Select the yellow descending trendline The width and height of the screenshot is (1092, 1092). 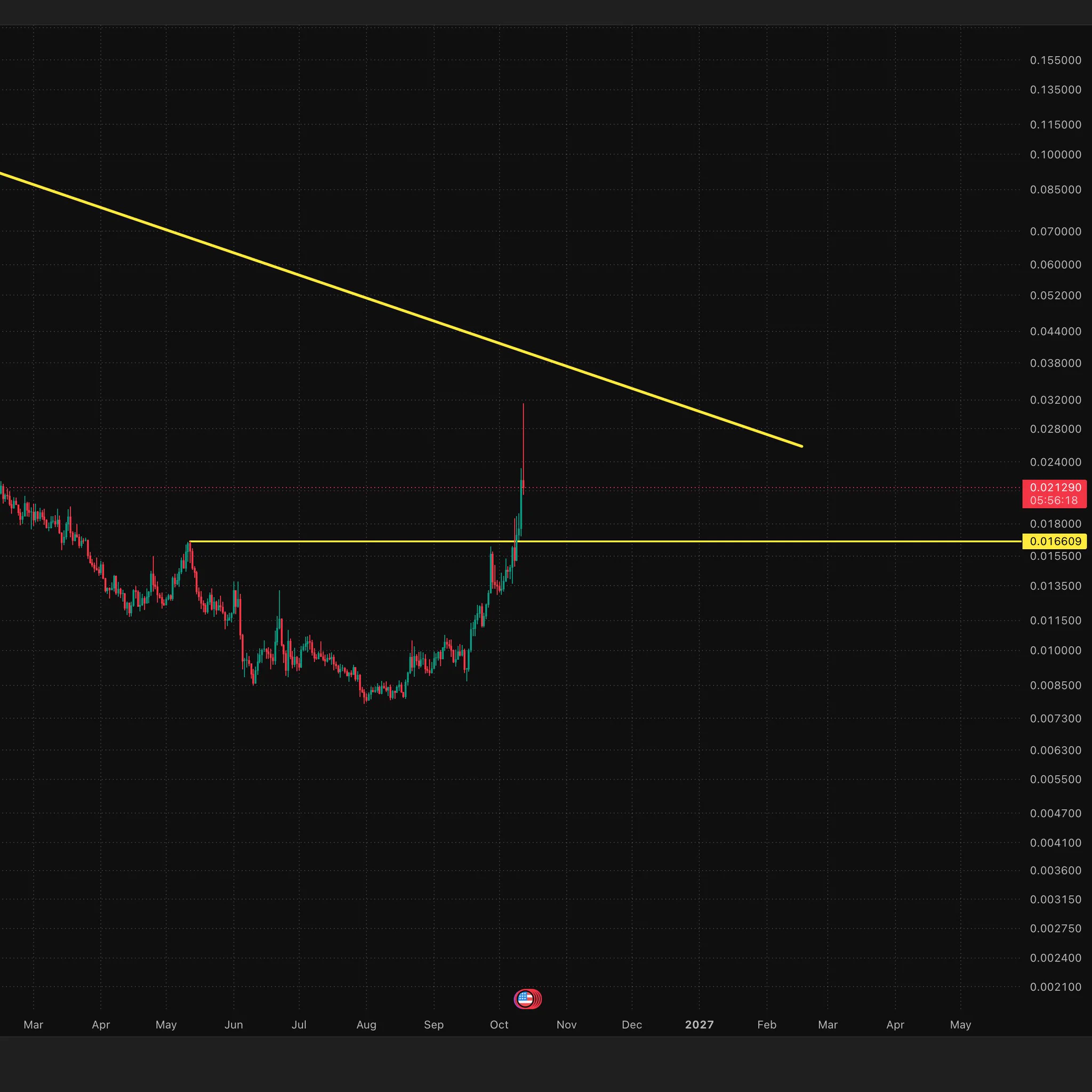tap(400, 309)
